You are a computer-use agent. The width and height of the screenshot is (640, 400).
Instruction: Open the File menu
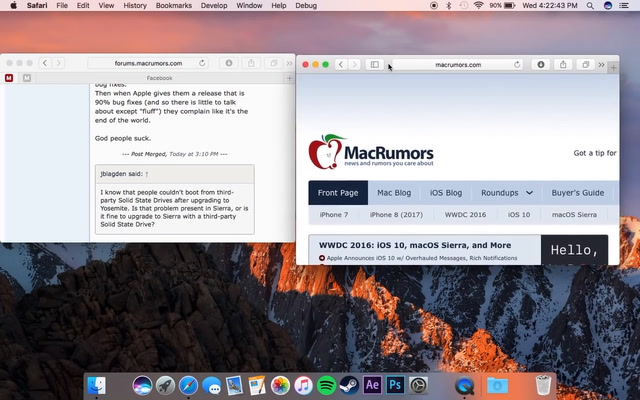[62, 5]
